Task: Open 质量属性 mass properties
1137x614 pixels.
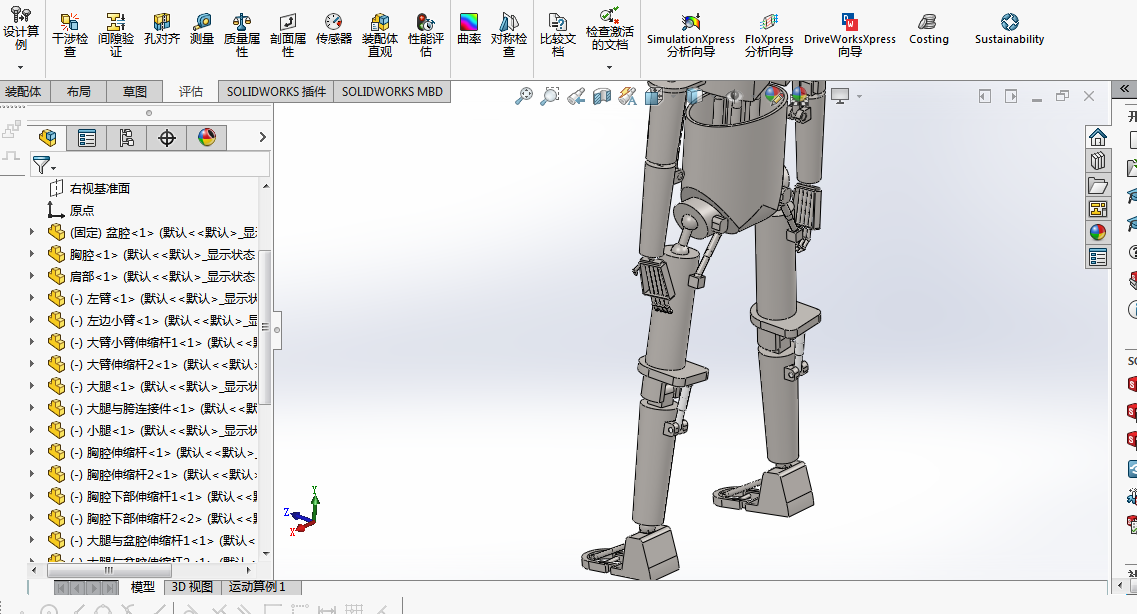Action: [x=241, y=33]
